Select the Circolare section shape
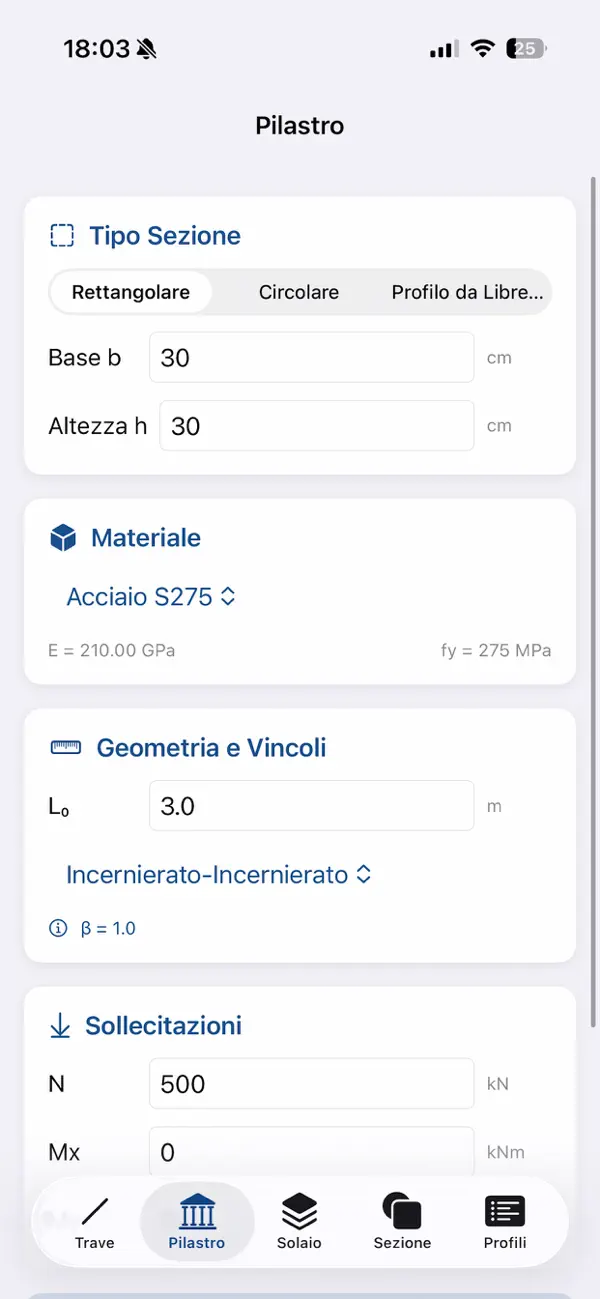The image size is (600, 1299). tap(298, 292)
